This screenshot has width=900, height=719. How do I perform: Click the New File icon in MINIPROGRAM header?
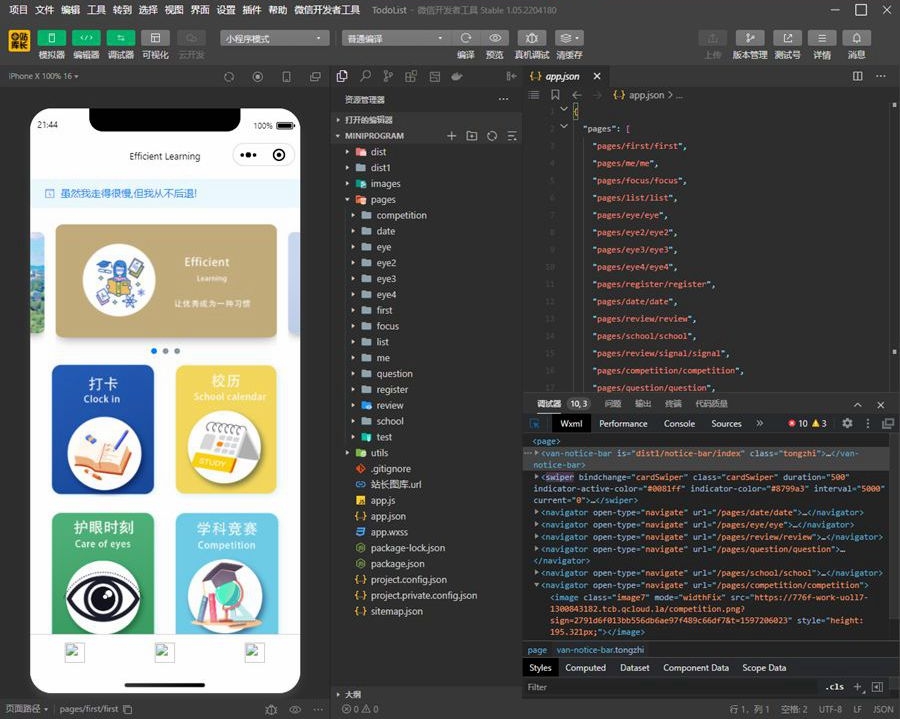tap(451, 136)
